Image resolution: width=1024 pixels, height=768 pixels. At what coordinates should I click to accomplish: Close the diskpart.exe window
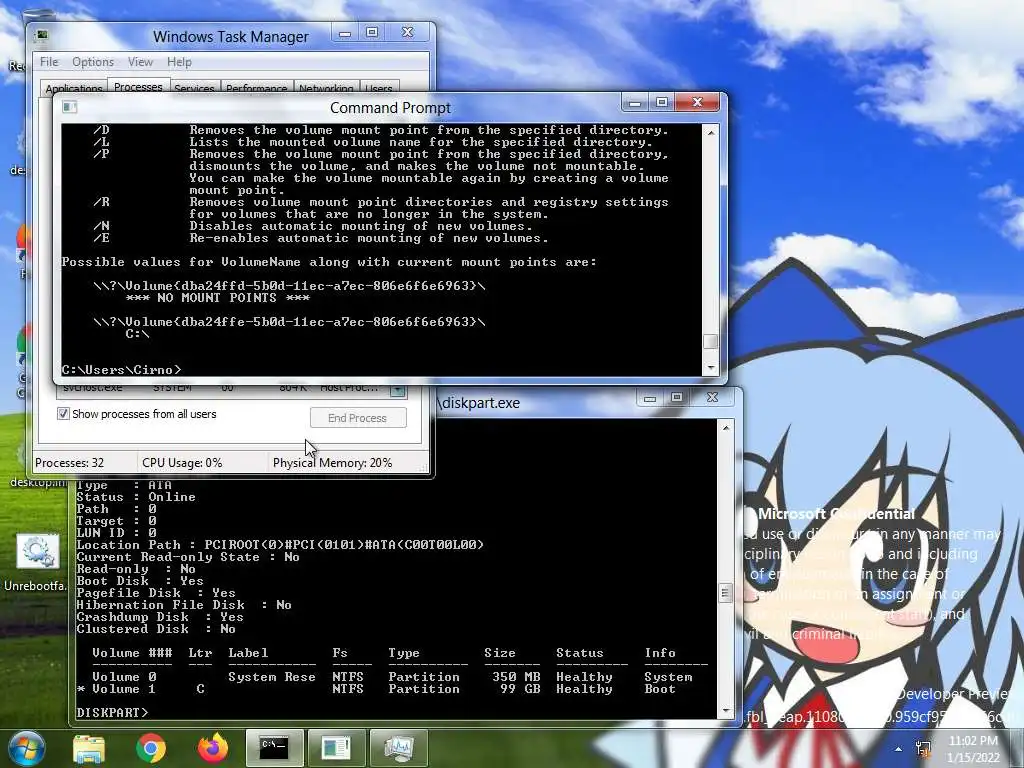point(712,398)
